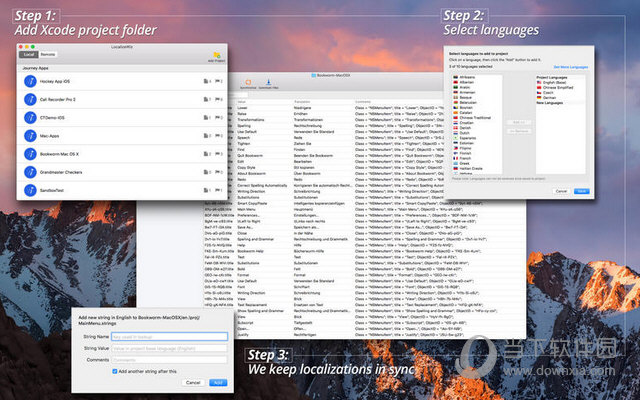This screenshot has height=400, width=640.
Task: Select Danish in the language list
Action: click(x=465, y=128)
